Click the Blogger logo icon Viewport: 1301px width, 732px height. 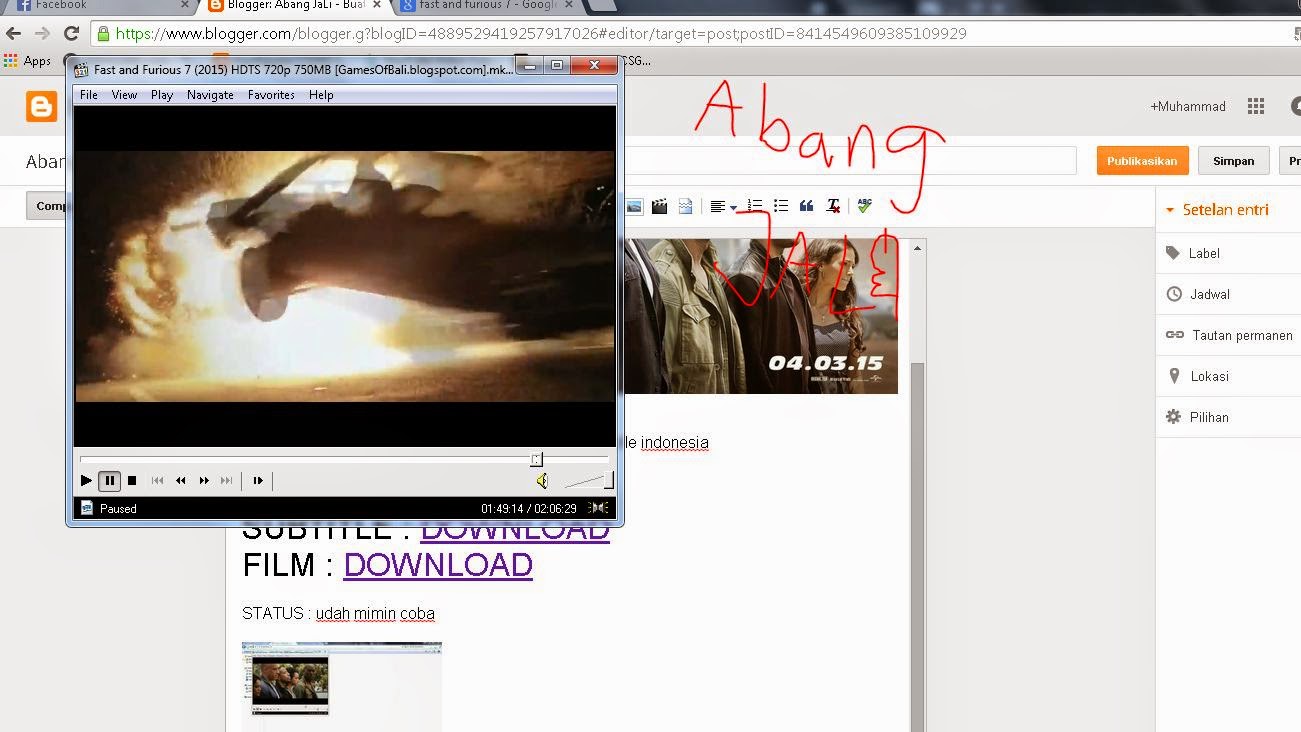[42, 107]
